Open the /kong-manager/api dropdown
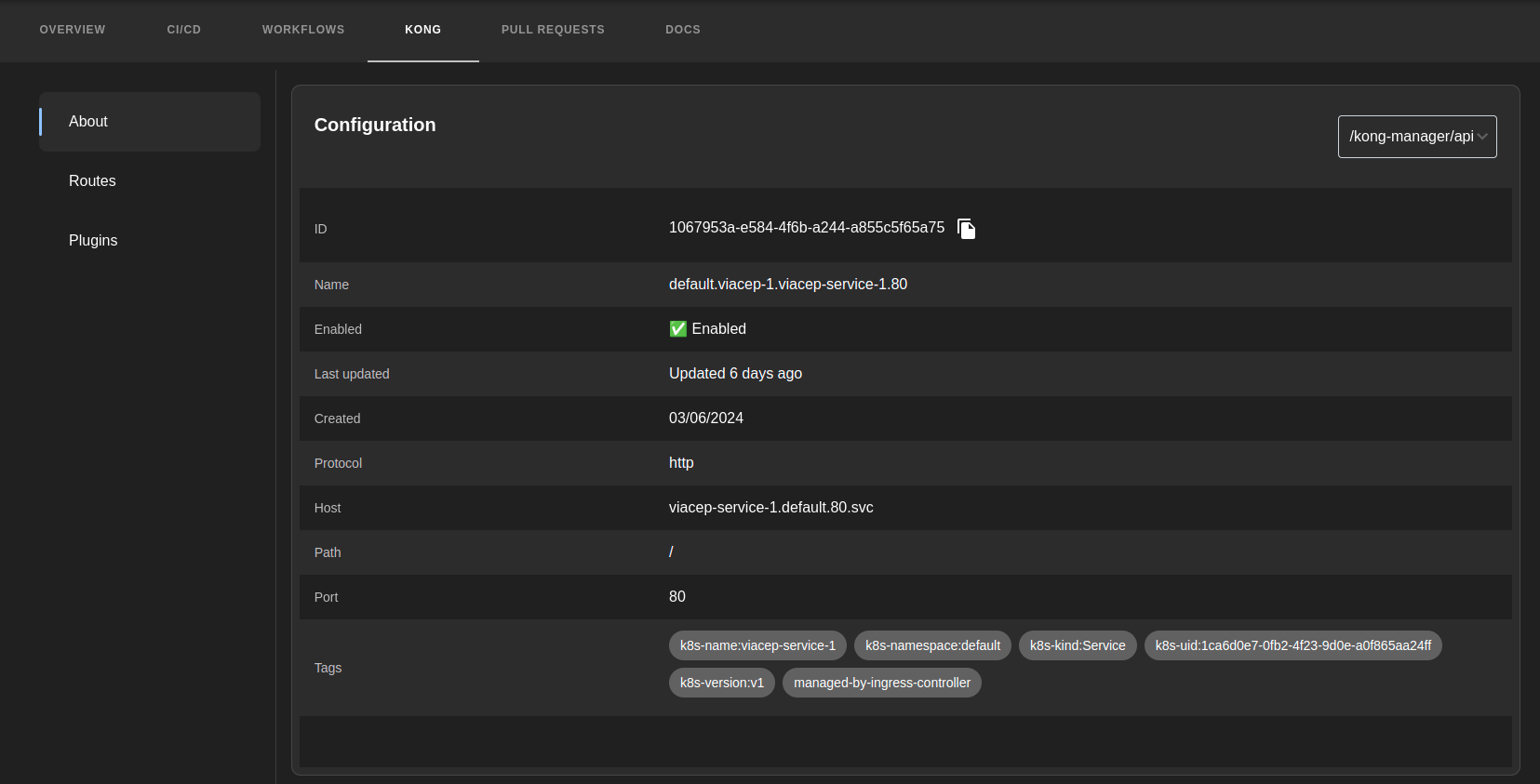The width and height of the screenshot is (1540, 784). click(x=1417, y=137)
